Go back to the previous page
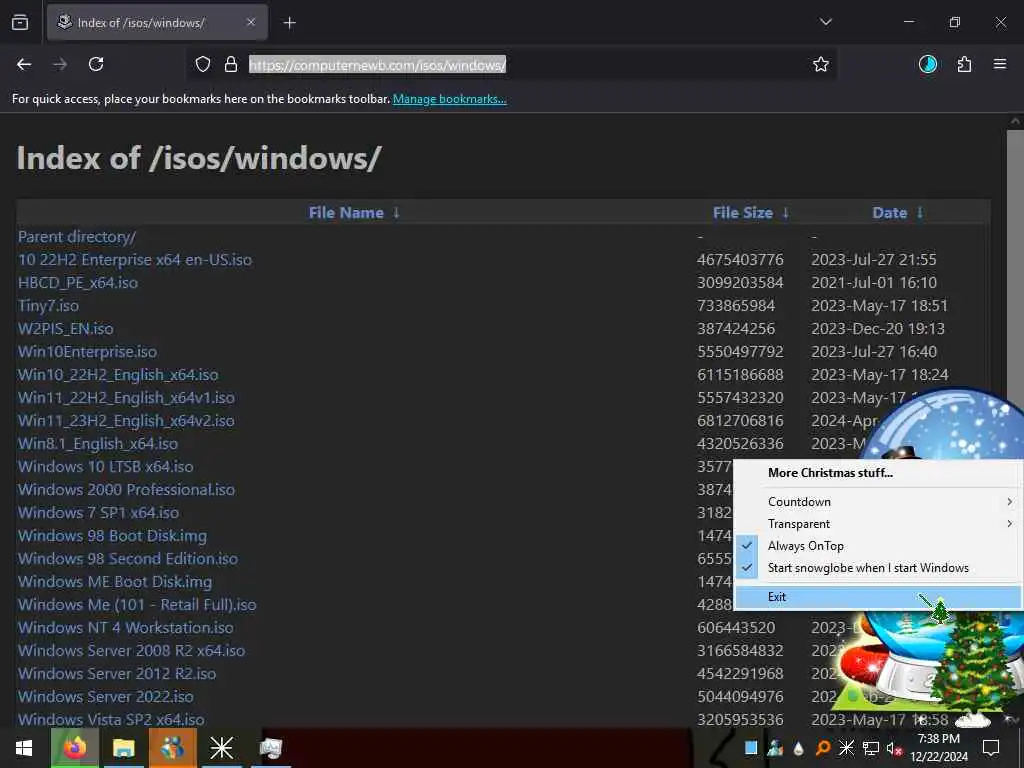Screen dimensions: 1024x768 coord(24,64)
